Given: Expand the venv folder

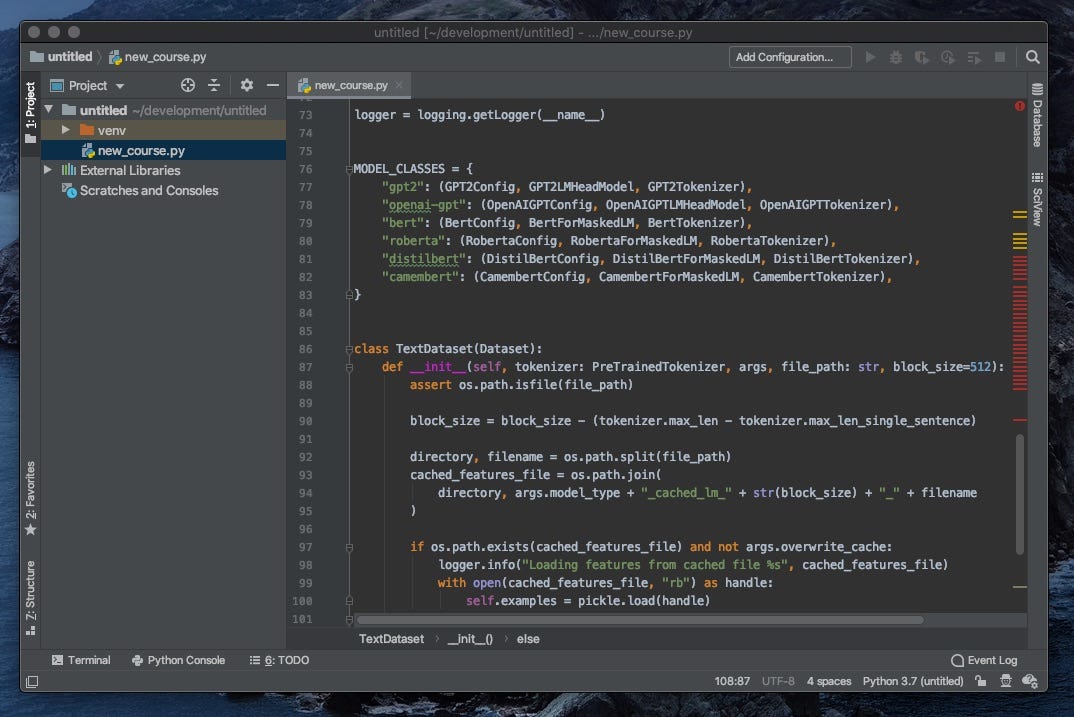Looking at the screenshot, I should pos(65,130).
